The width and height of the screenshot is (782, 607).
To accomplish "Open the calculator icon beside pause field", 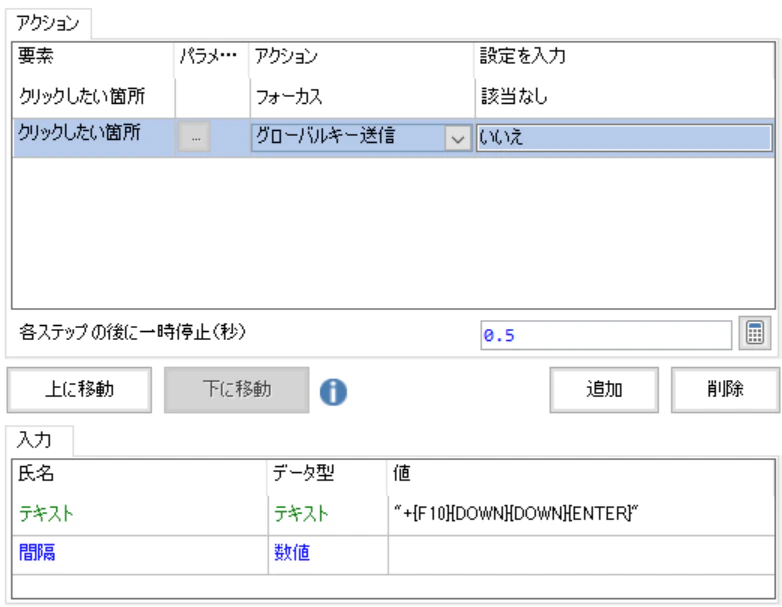I will [755, 333].
